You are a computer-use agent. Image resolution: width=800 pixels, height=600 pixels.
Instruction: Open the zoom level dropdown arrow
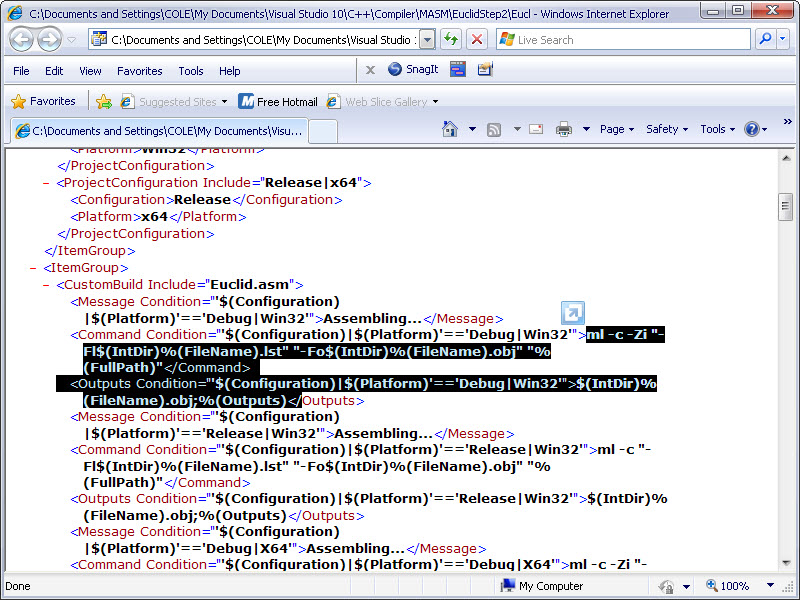pyautogui.click(x=770, y=585)
